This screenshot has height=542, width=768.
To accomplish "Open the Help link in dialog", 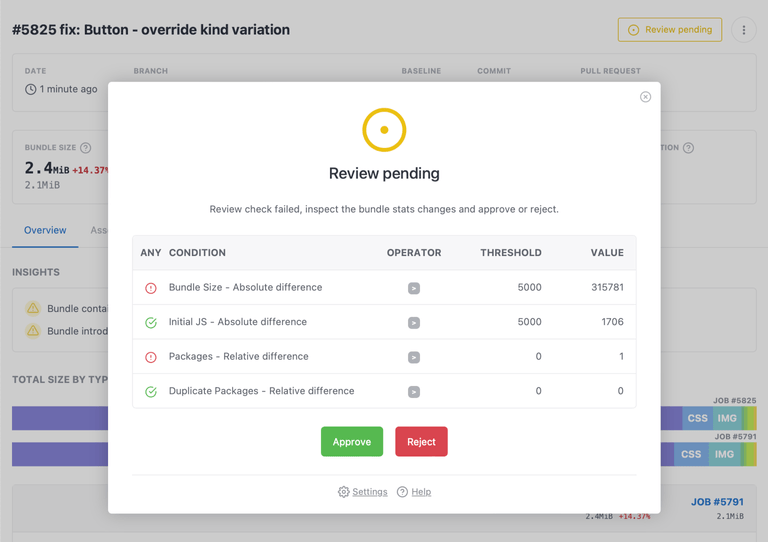I will click(x=421, y=492).
